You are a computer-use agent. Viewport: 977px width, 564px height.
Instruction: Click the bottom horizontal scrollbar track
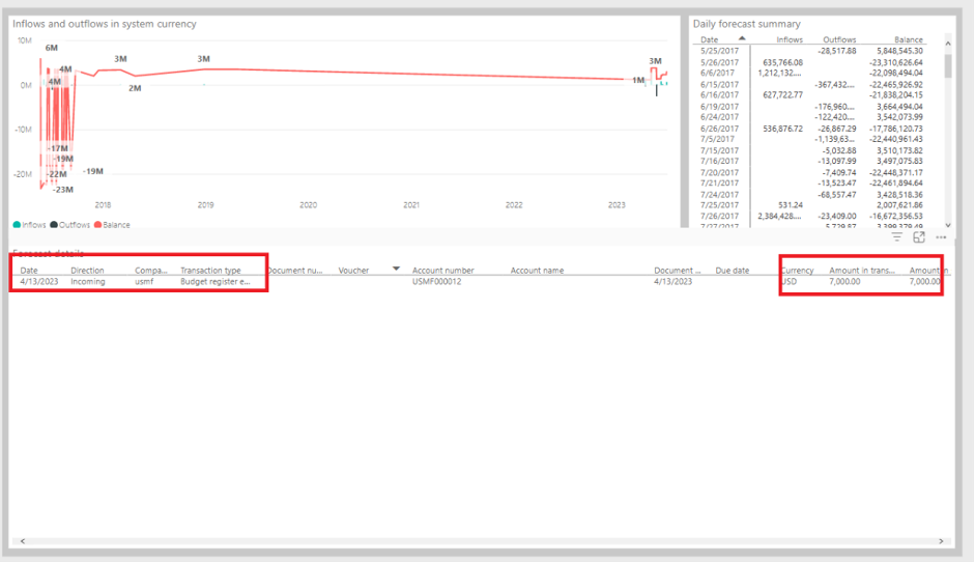[x=482, y=541]
